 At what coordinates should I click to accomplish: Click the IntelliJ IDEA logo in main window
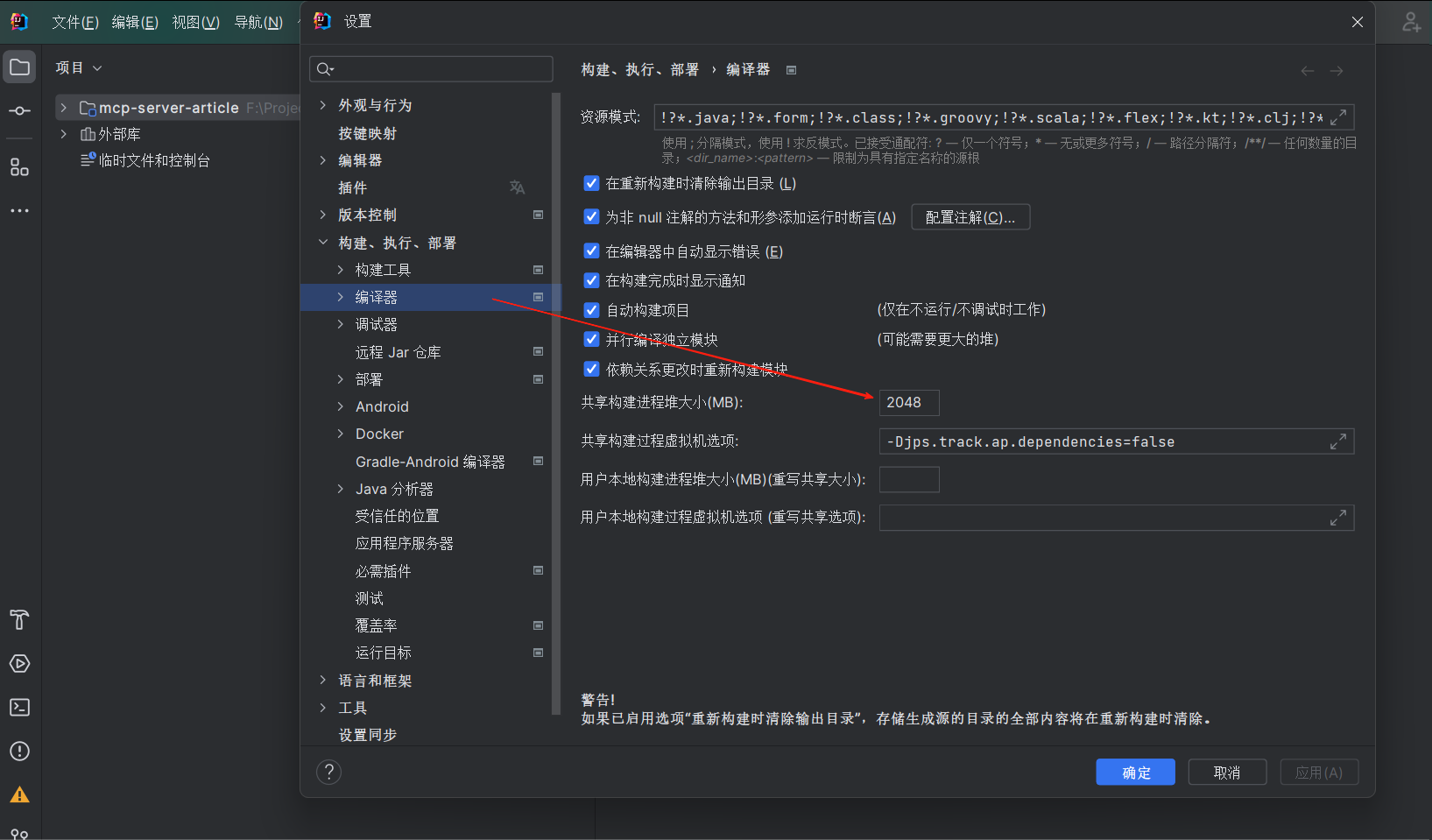pos(18,22)
